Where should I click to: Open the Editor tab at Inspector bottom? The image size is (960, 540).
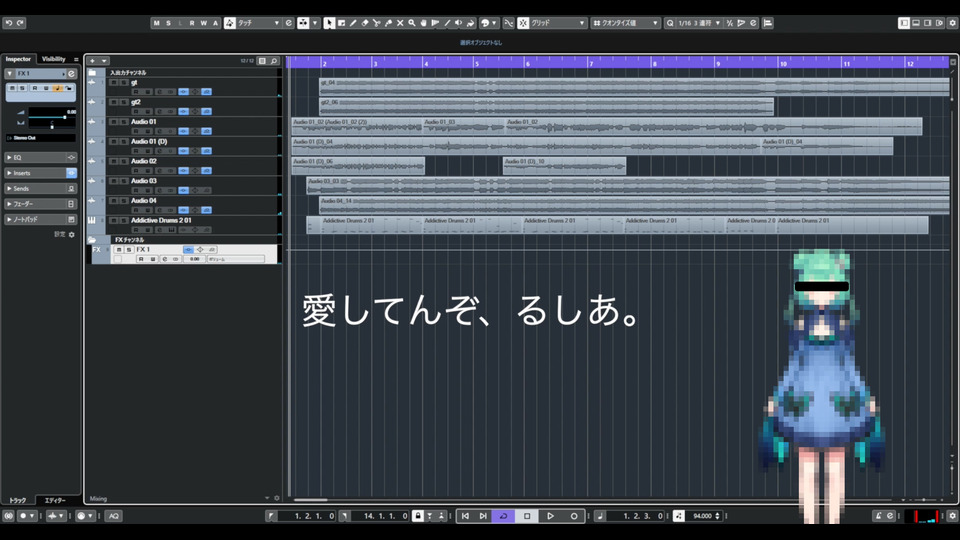[x=55, y=500]
